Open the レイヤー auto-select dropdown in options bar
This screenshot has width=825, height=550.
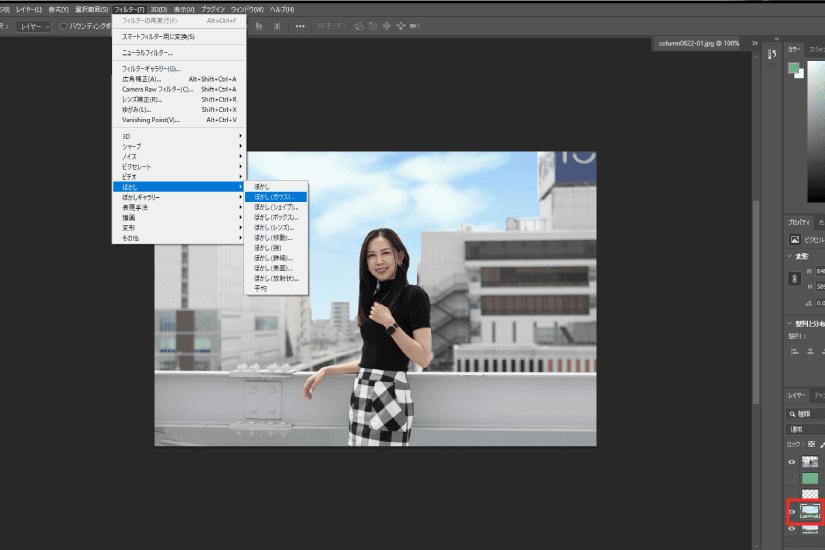point(35,26)
